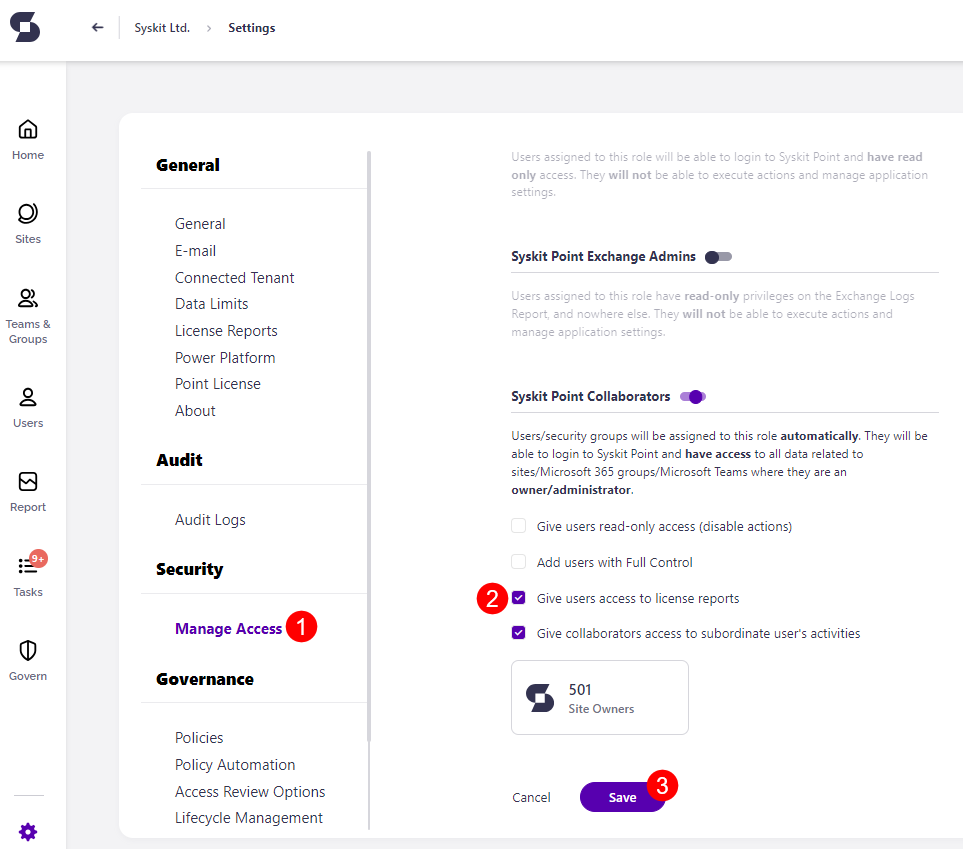Cancel the current changes

click(x=531, y=797)
